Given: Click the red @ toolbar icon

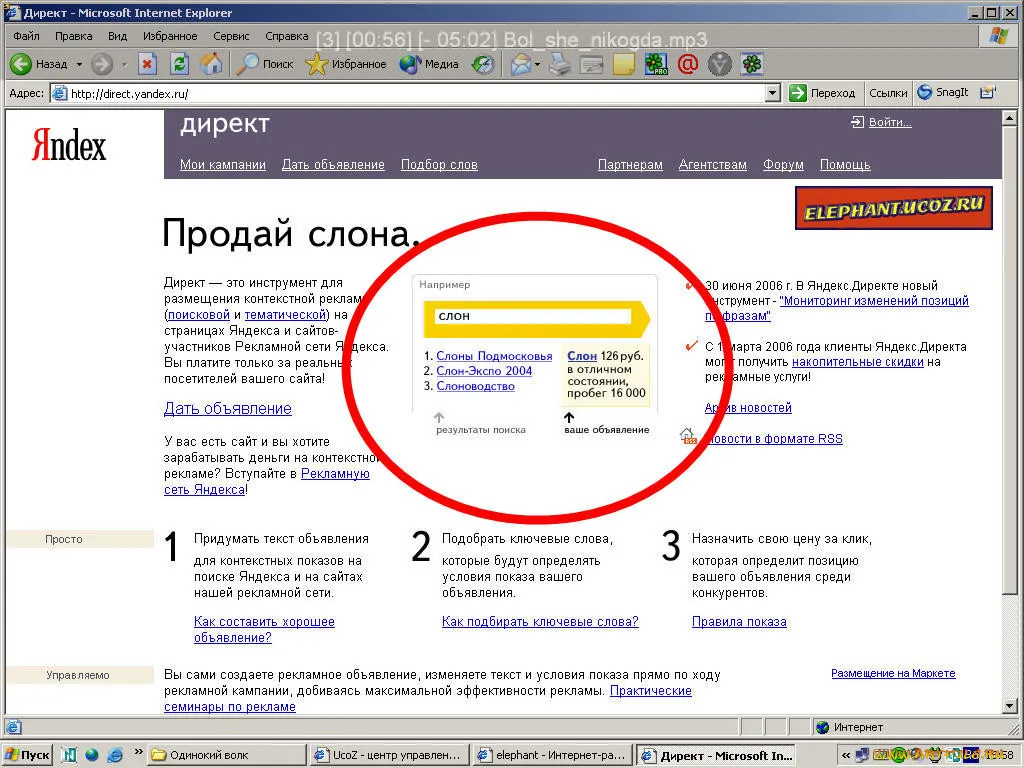Looking at the screenshot, I should [x=688, y=64].
